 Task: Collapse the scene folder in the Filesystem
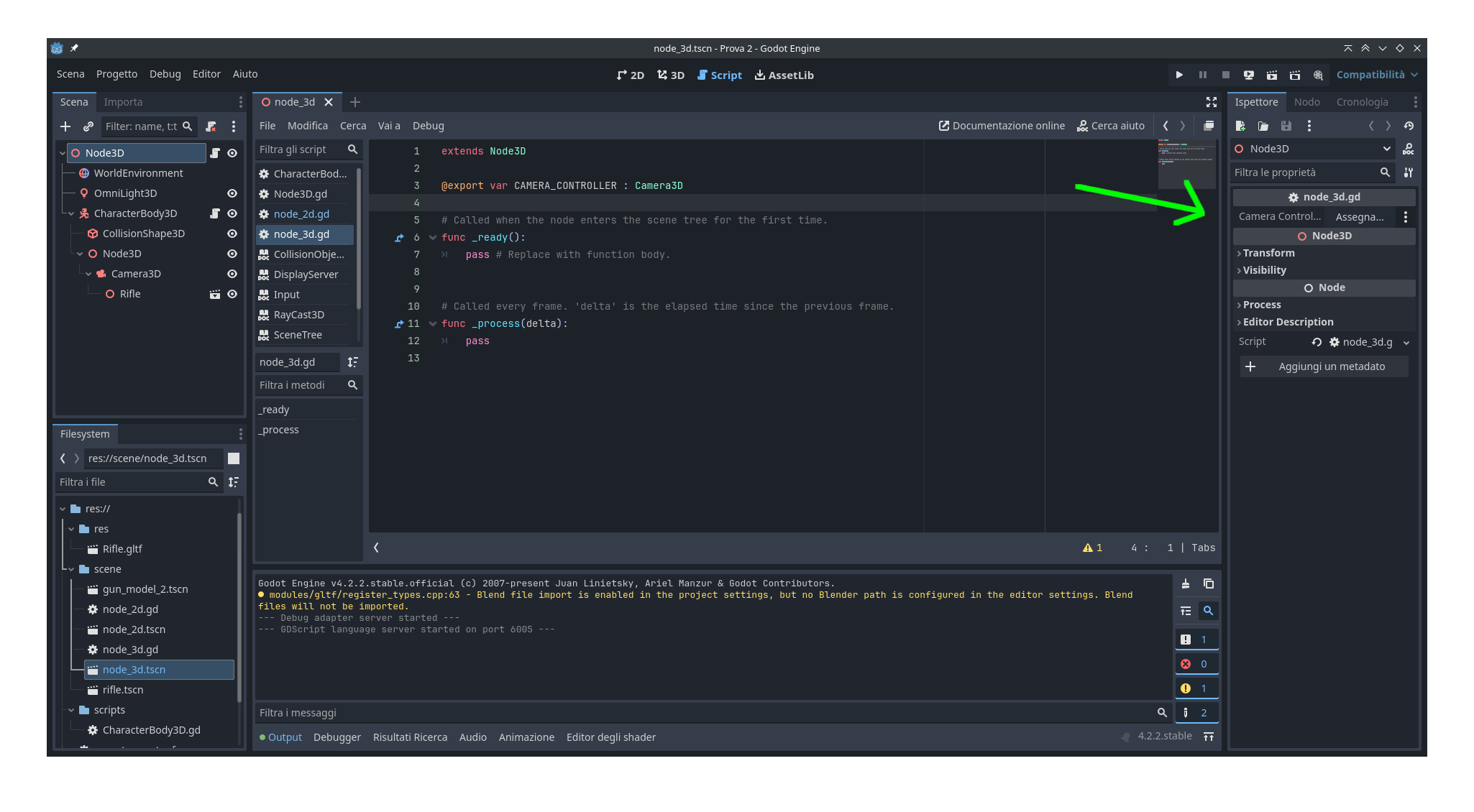[71, 569]
